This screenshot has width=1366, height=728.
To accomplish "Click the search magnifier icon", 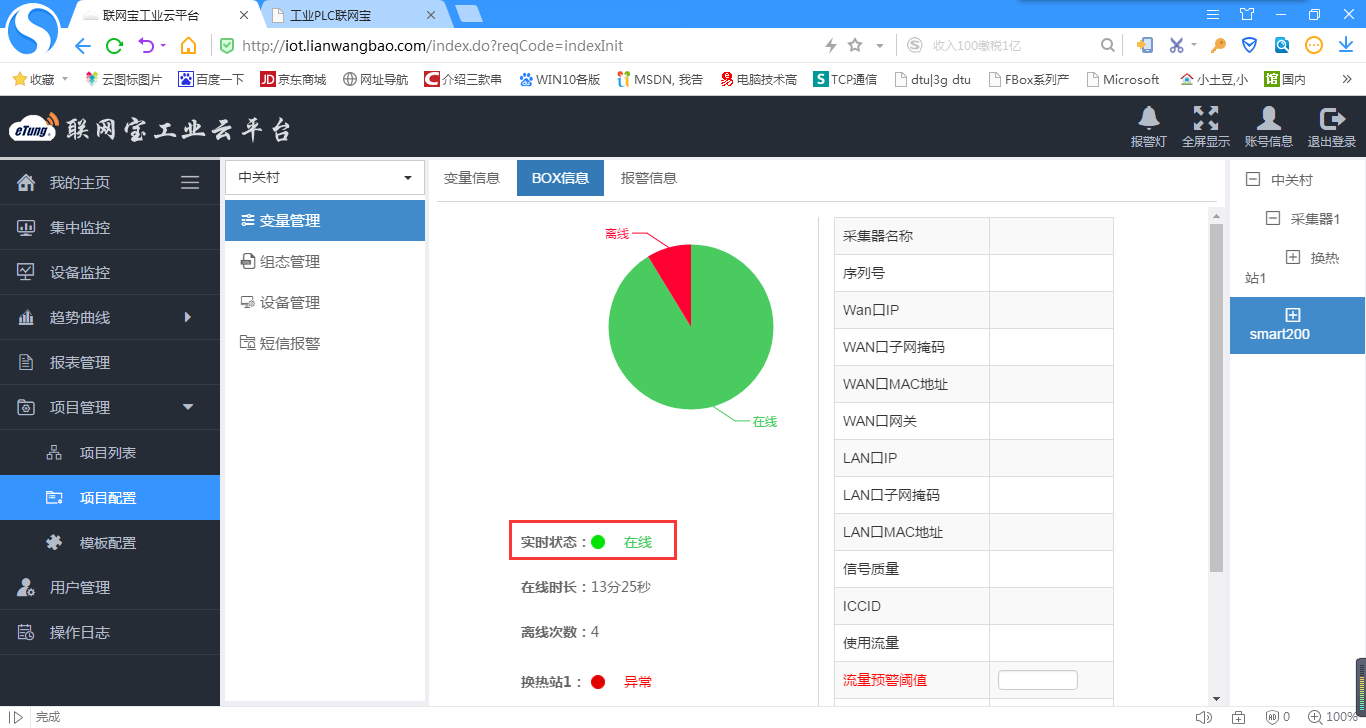I will pyautogui.click(x=1107, y=45).
